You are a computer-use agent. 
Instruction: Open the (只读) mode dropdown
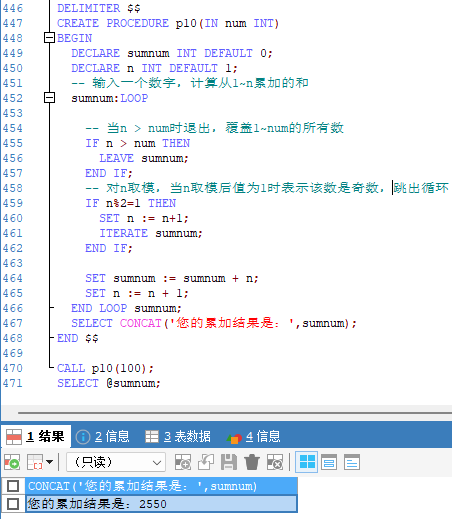(x=116, y=462)
